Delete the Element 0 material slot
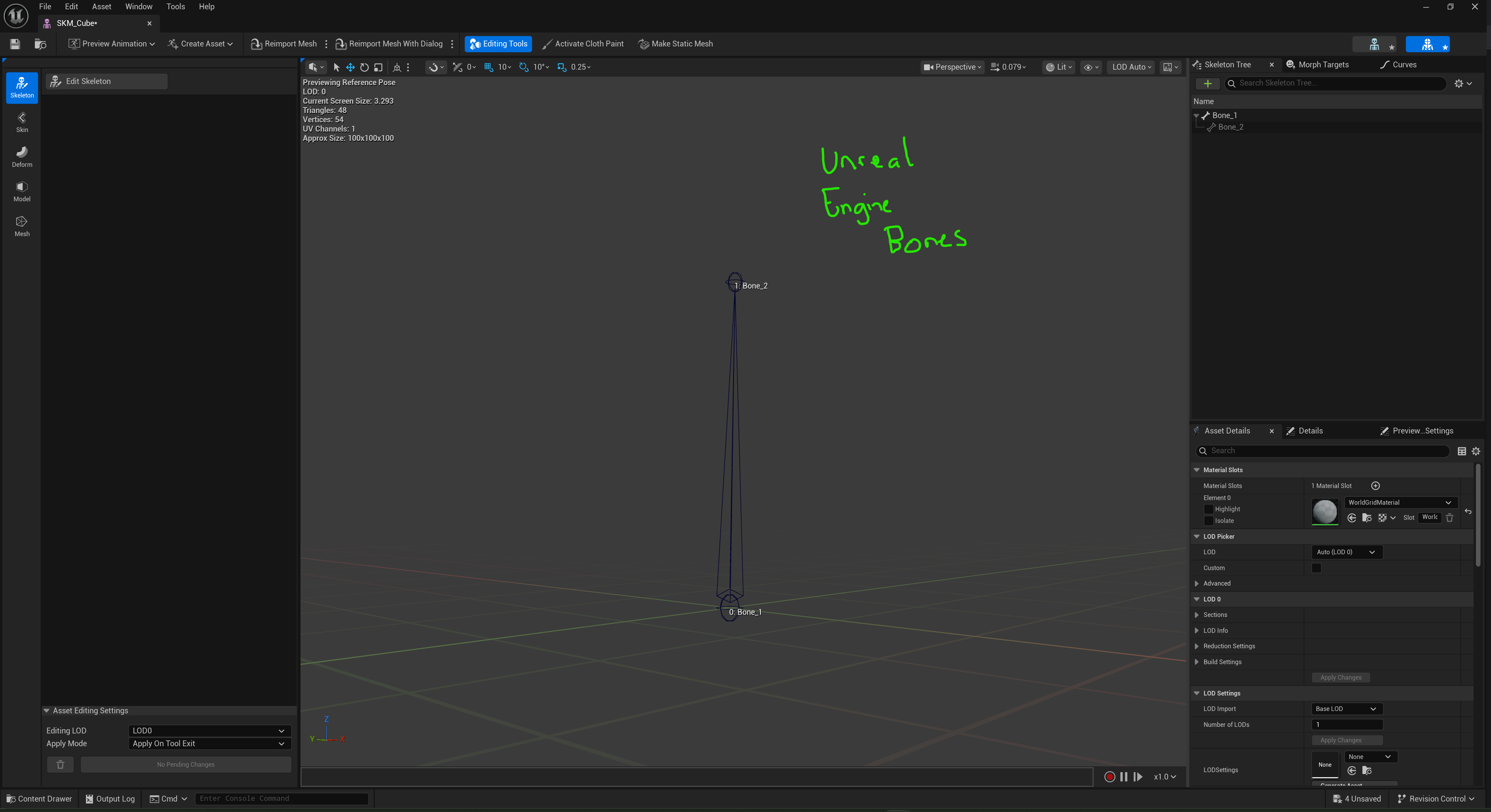The height and width of the screenshot is (812, 1491). (1449, 517)
